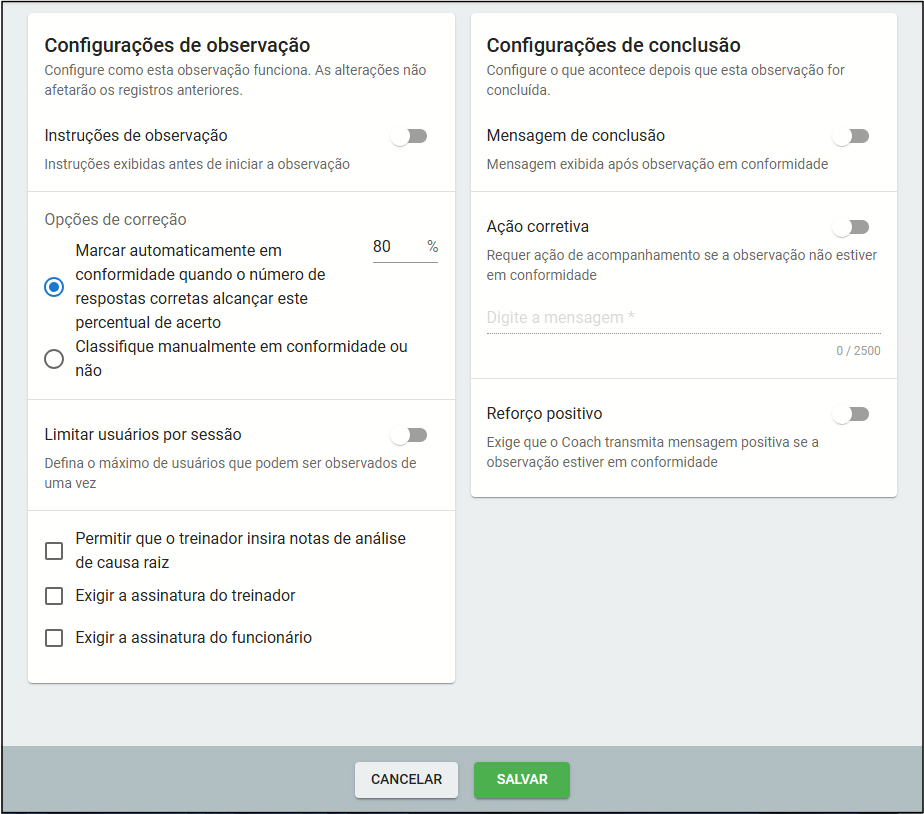Switch on the Ação corretiva toggle
The height and width of the screenshot is (814, 924).
coord(850,227)
